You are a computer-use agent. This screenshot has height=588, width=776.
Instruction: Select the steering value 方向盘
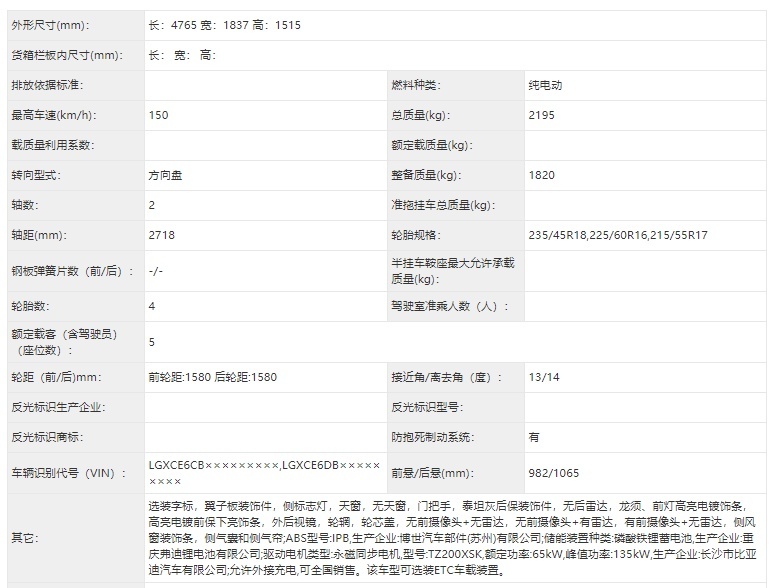(x=165, y=175)
